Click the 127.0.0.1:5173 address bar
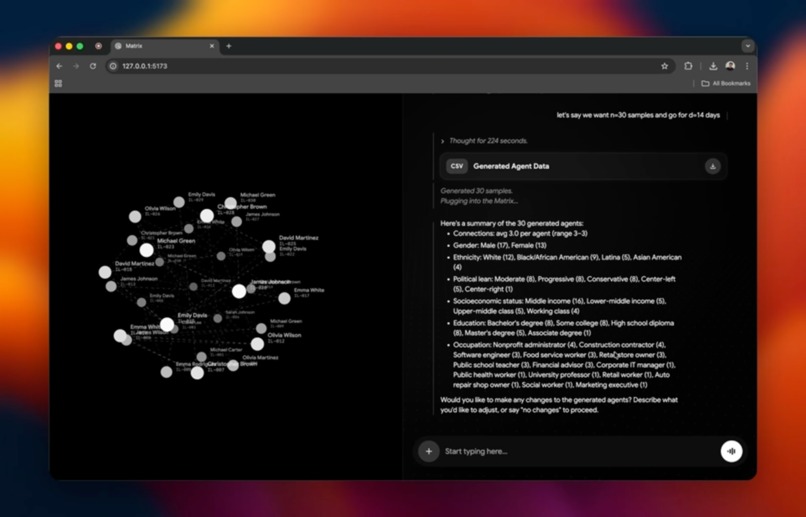The width and height of the screenshot is (806, 517). pos(391,66)
